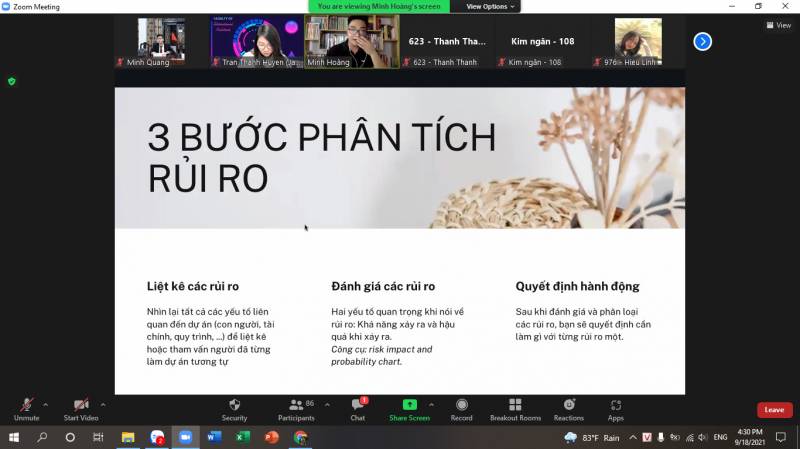Start recording with the Record button
This screenshot has width=800, height=449.
[461, 405]
